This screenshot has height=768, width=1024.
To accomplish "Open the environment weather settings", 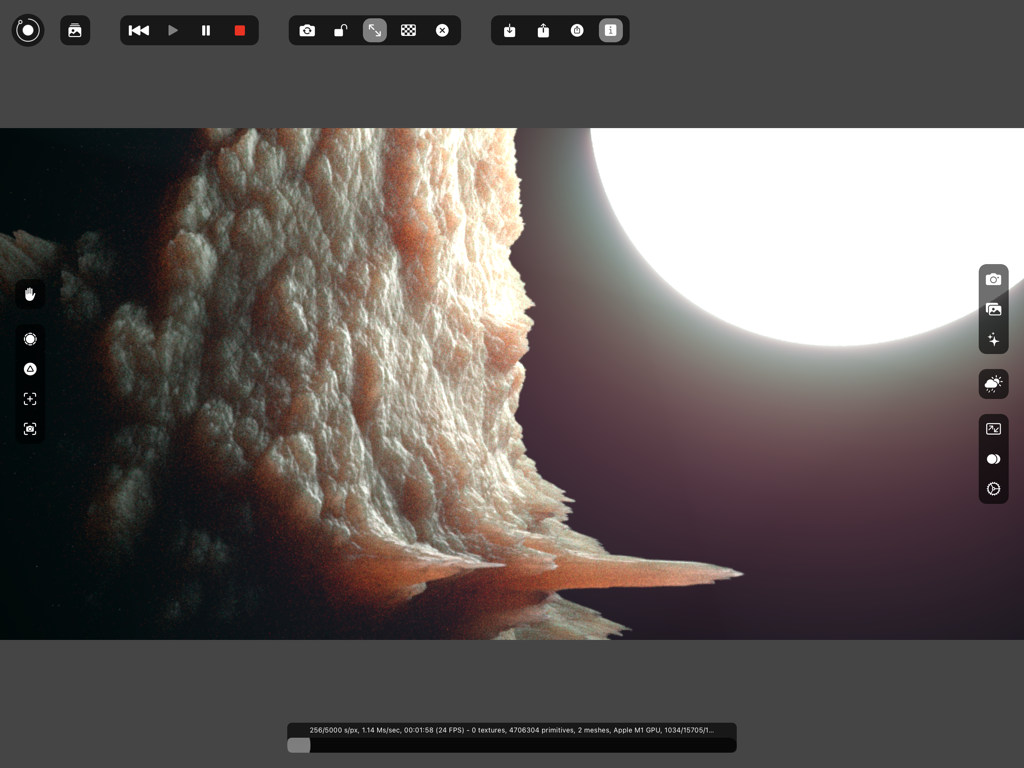I will 993,384.
